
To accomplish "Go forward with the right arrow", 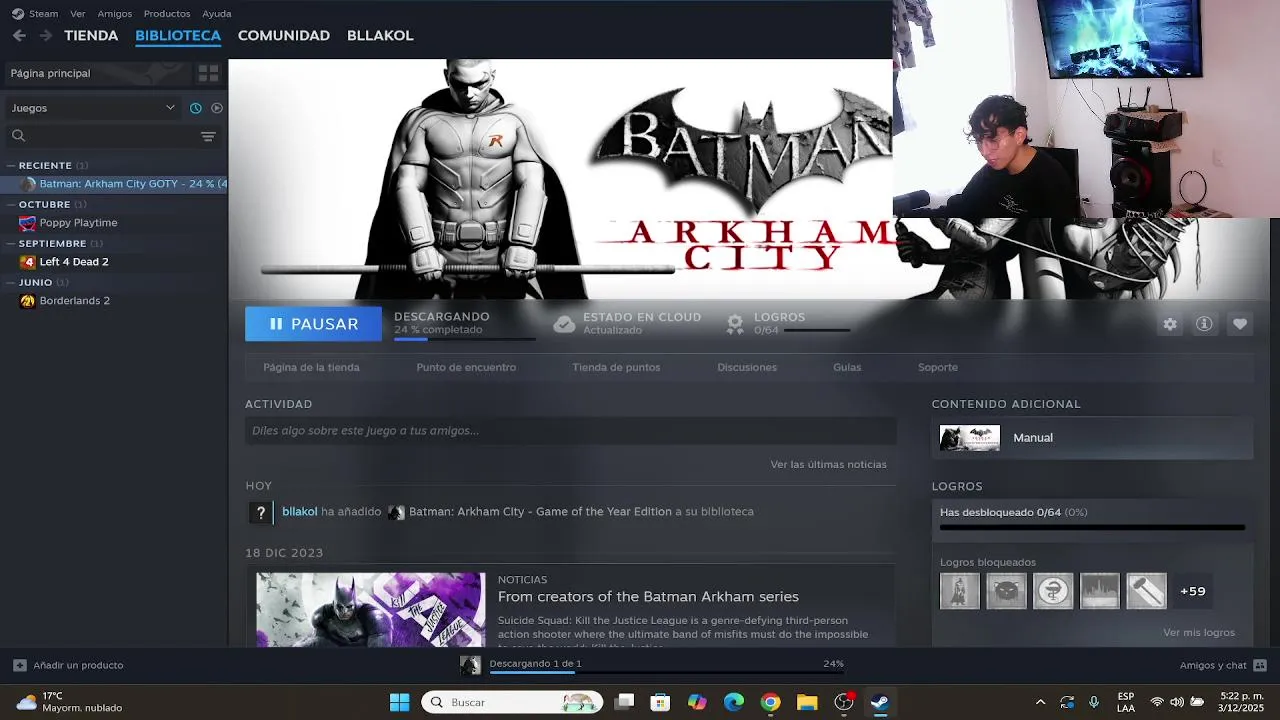I will 45,35.
